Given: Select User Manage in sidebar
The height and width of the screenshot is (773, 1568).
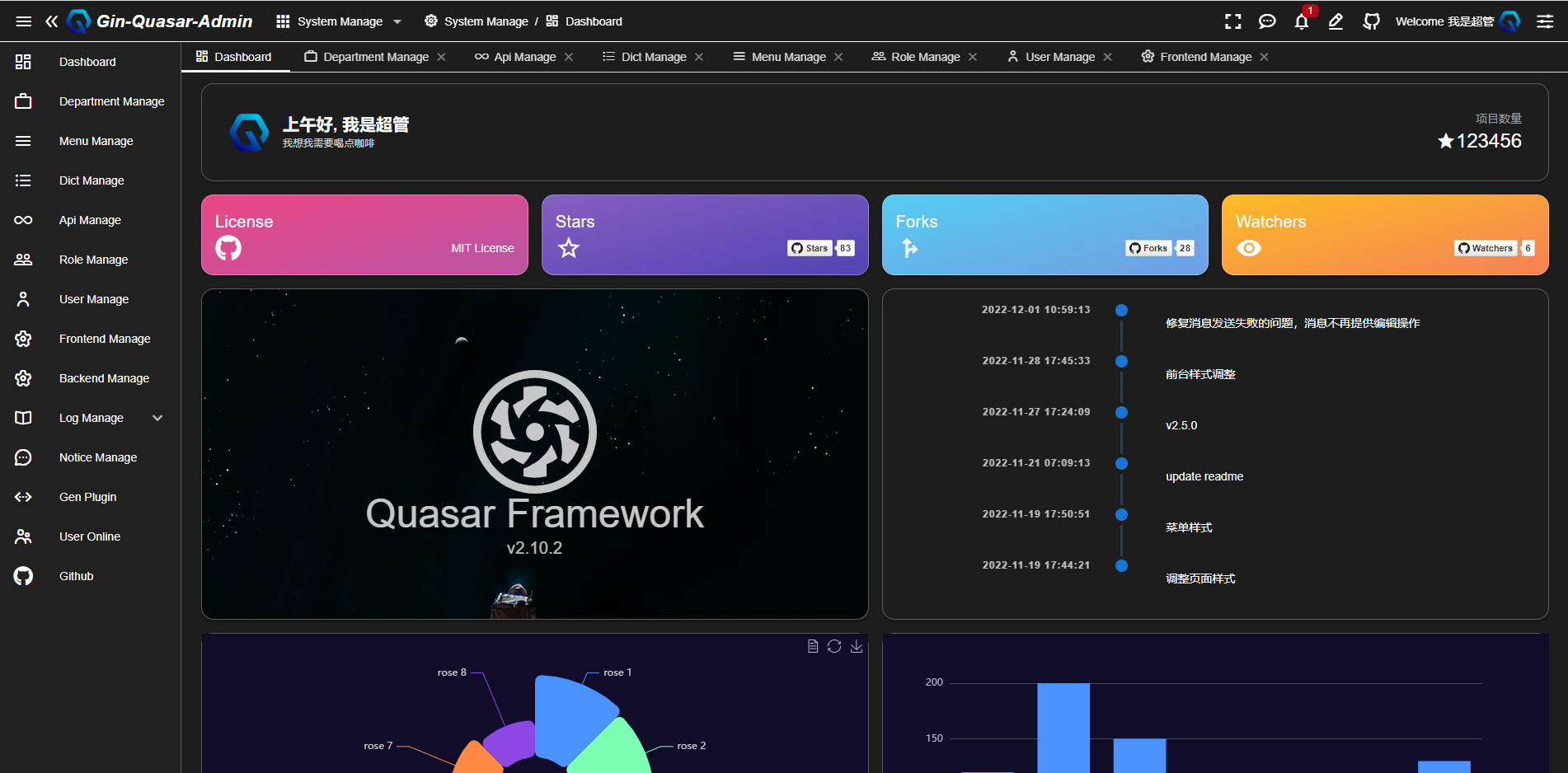Looking at the screenshot, I should coord(91,299).
